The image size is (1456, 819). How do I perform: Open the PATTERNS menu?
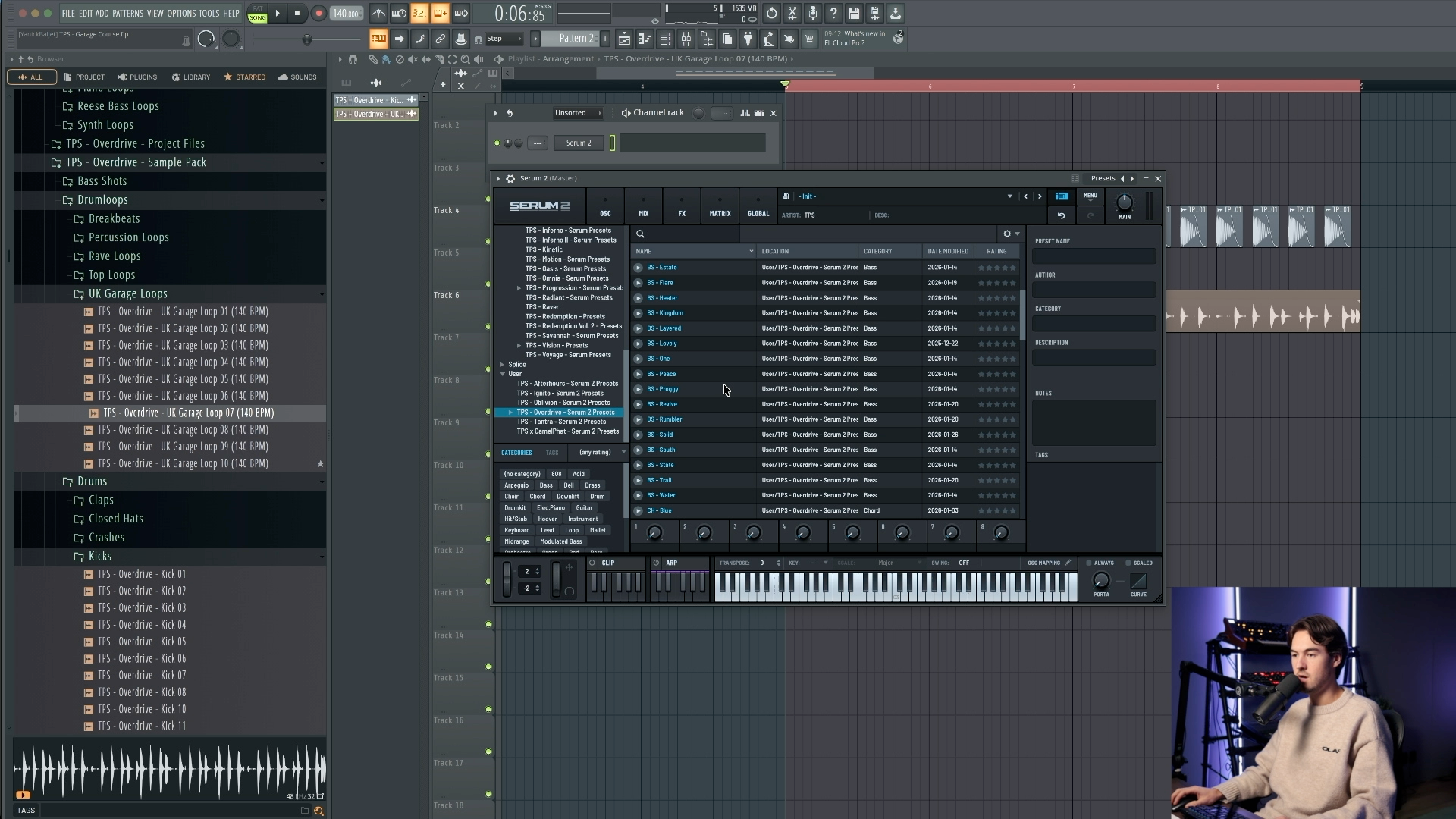click(127, 14)
